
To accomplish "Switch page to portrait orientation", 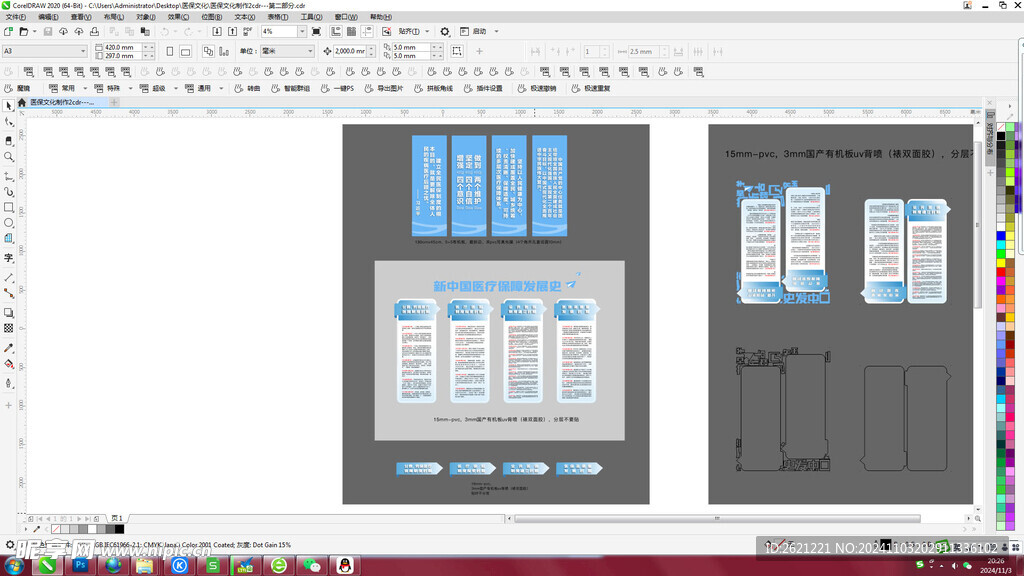I will [x=170, y=51].
